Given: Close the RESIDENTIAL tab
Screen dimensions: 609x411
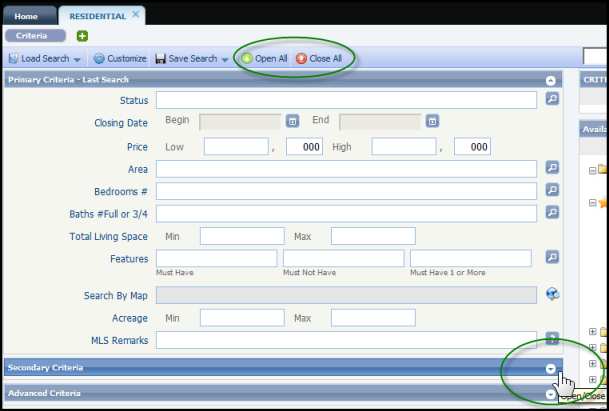Looking at the screenshot, I should click(x=136, y=14).
